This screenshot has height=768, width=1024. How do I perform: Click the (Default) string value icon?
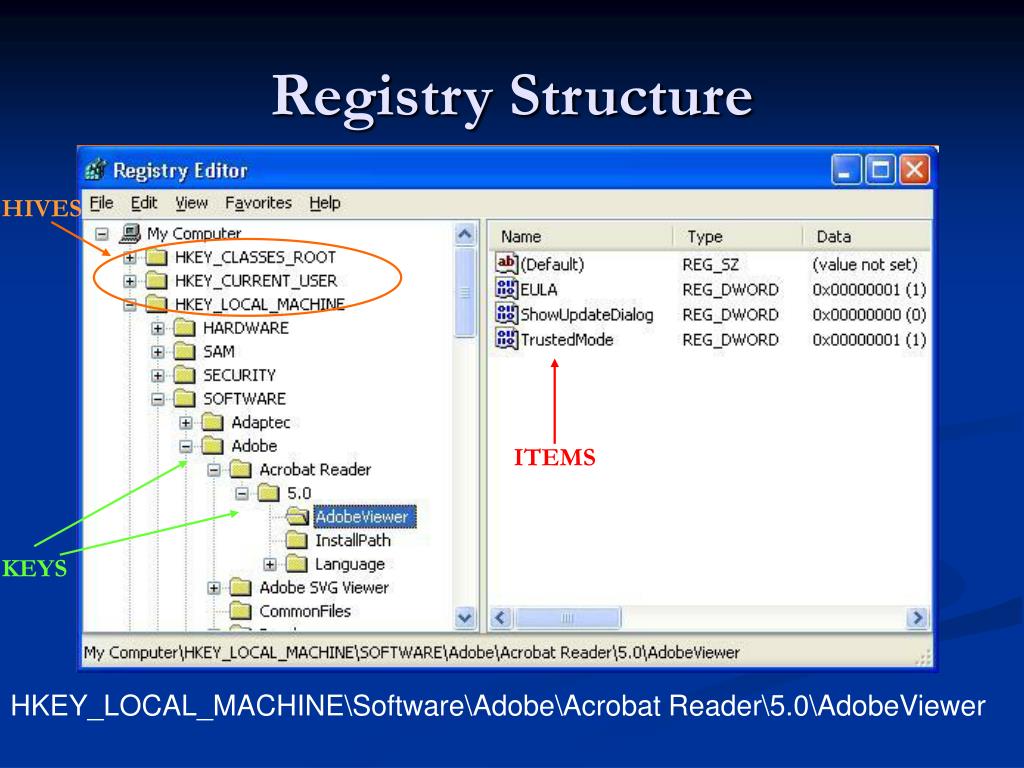(x=507, y=263)
